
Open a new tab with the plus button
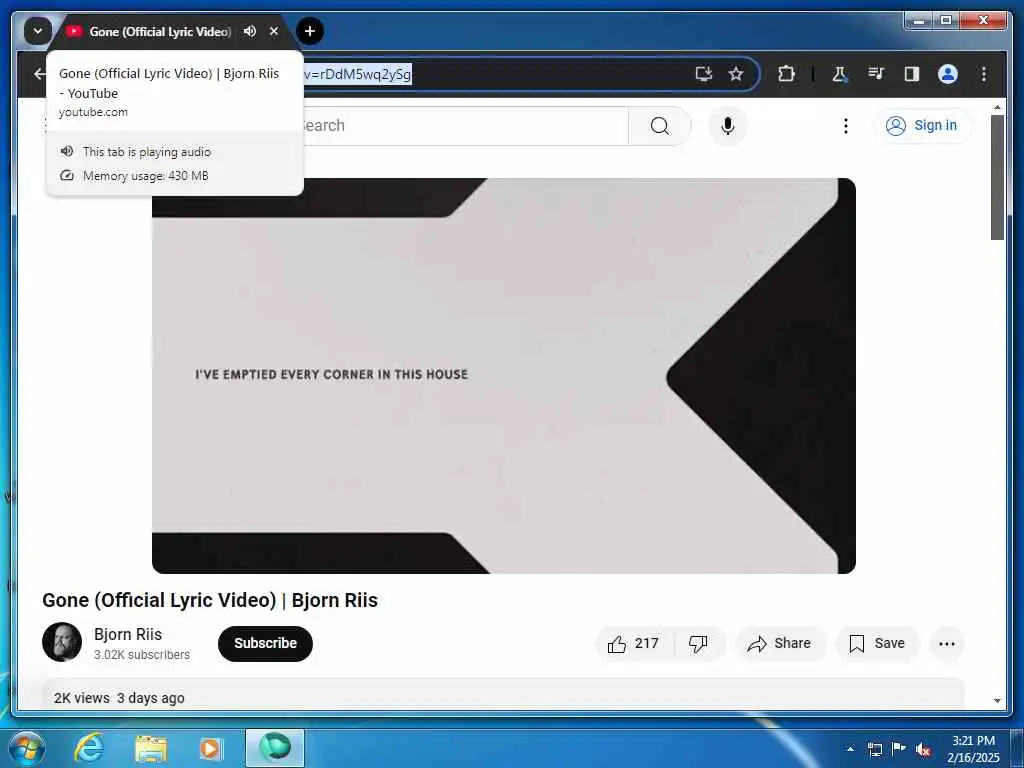(310, 31)
